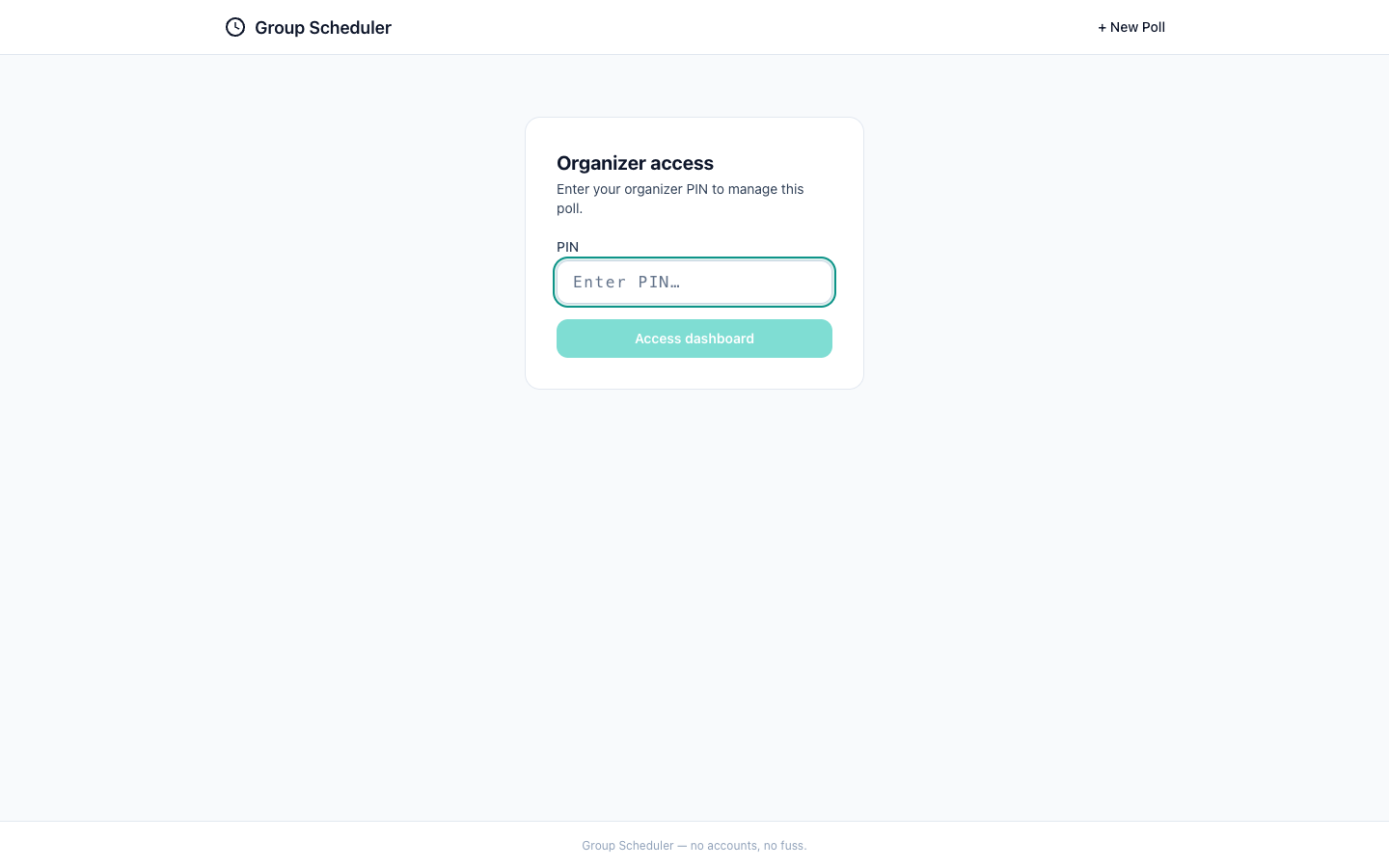This screenshot has height=868, width=1389.
Task: Click the + New Poll link
Action: coord(1131,27)
